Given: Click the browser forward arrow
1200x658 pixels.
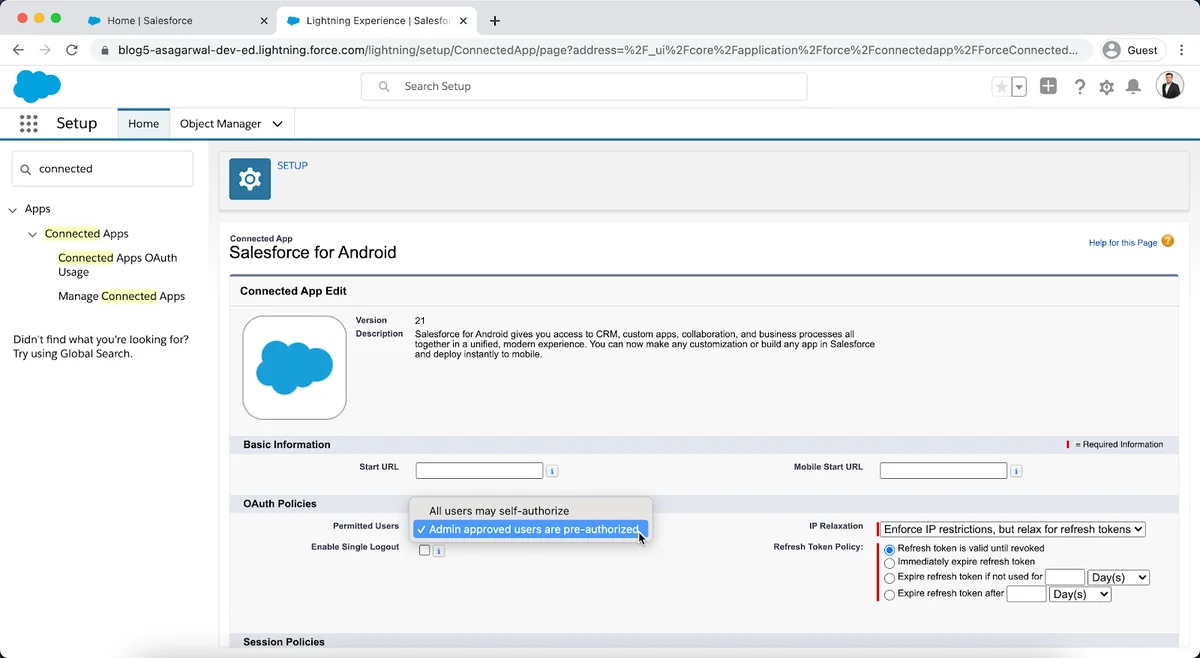Looking at the screenshot, I should (45, 50).
